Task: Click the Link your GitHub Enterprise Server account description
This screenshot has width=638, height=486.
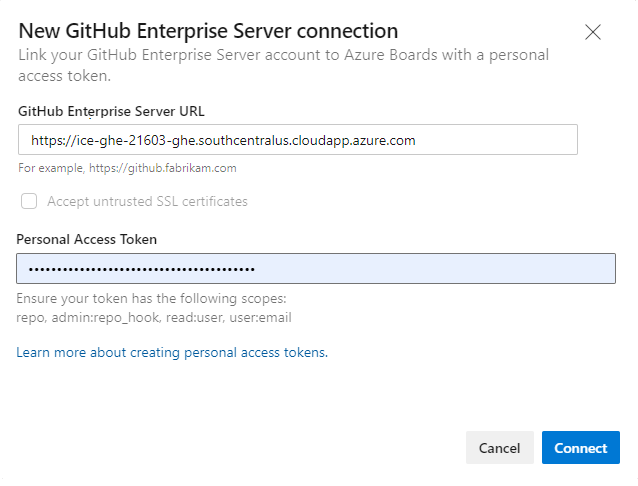Action: click(x=284, y=65)
